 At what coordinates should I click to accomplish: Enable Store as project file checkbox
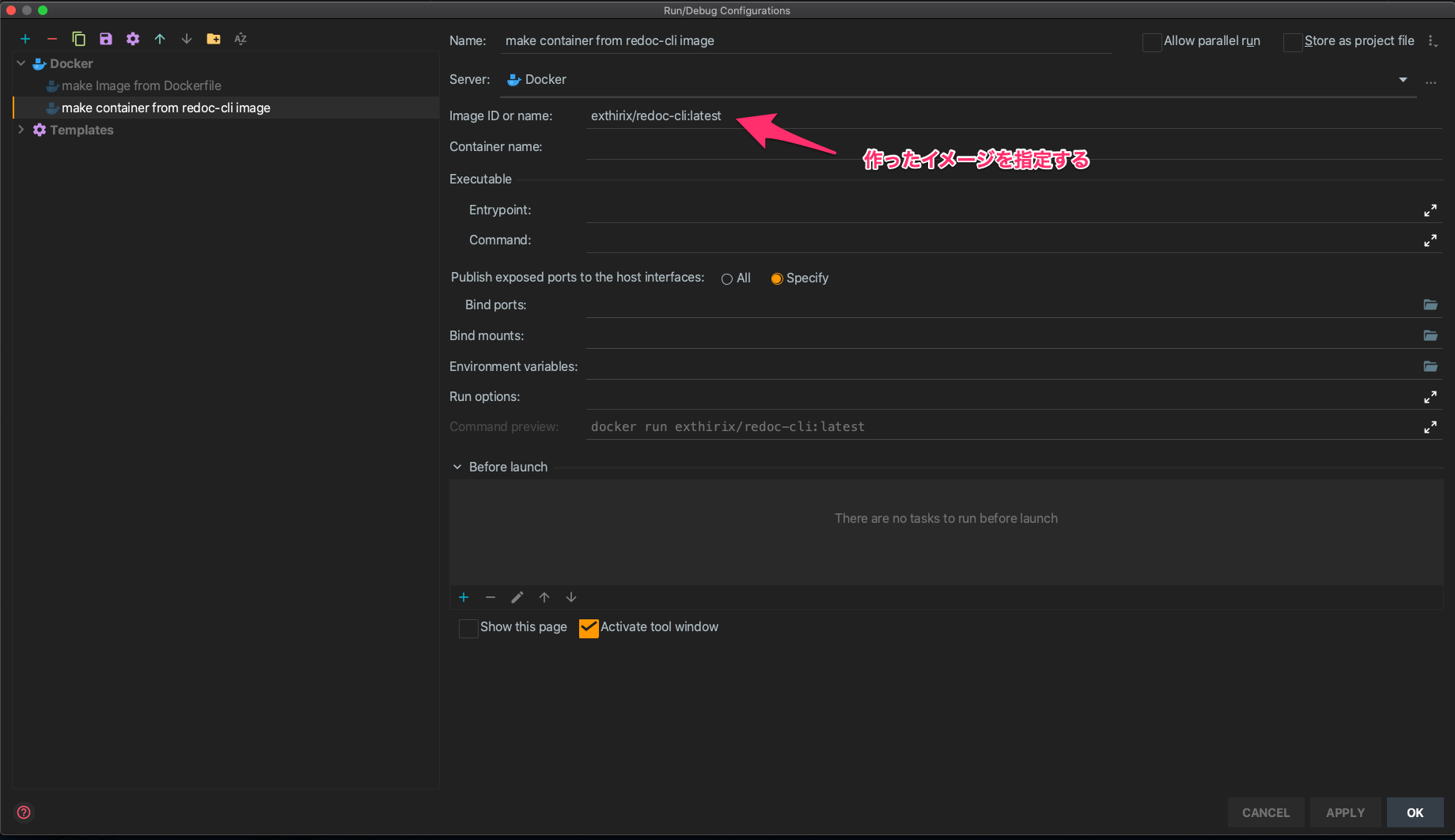[1293, 42]
